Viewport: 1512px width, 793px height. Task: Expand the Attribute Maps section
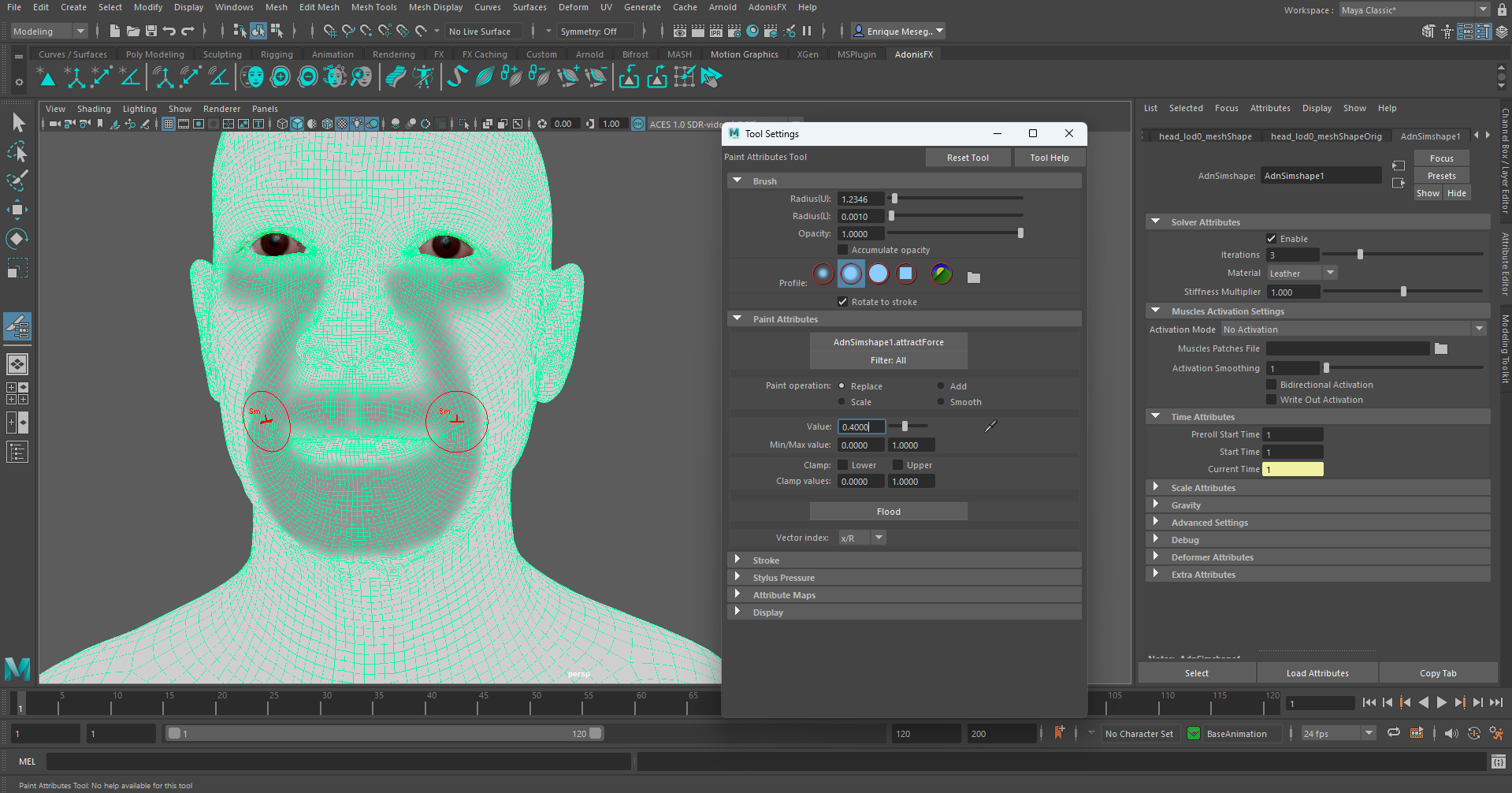click(x=737, y=594)
